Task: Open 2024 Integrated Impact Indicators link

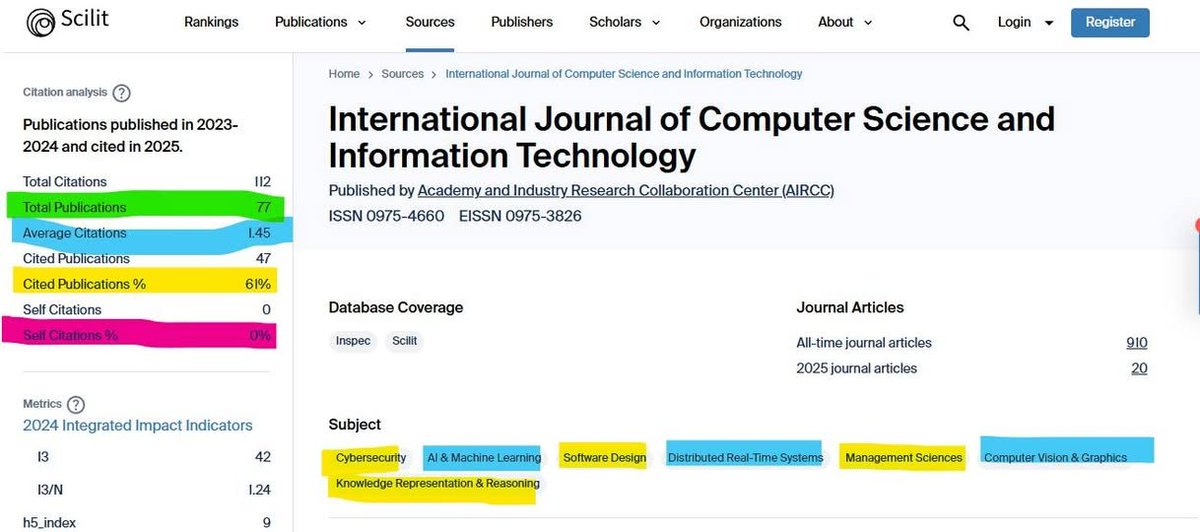Action: coord(138,425)
